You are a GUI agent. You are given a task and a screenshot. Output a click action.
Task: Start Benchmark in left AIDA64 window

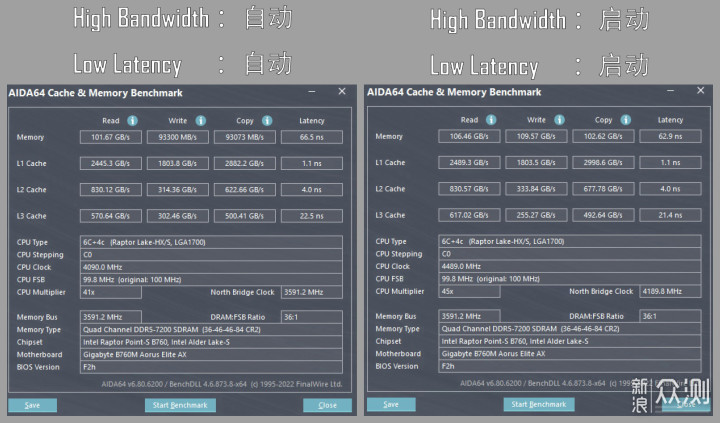(x=180, y=405)
